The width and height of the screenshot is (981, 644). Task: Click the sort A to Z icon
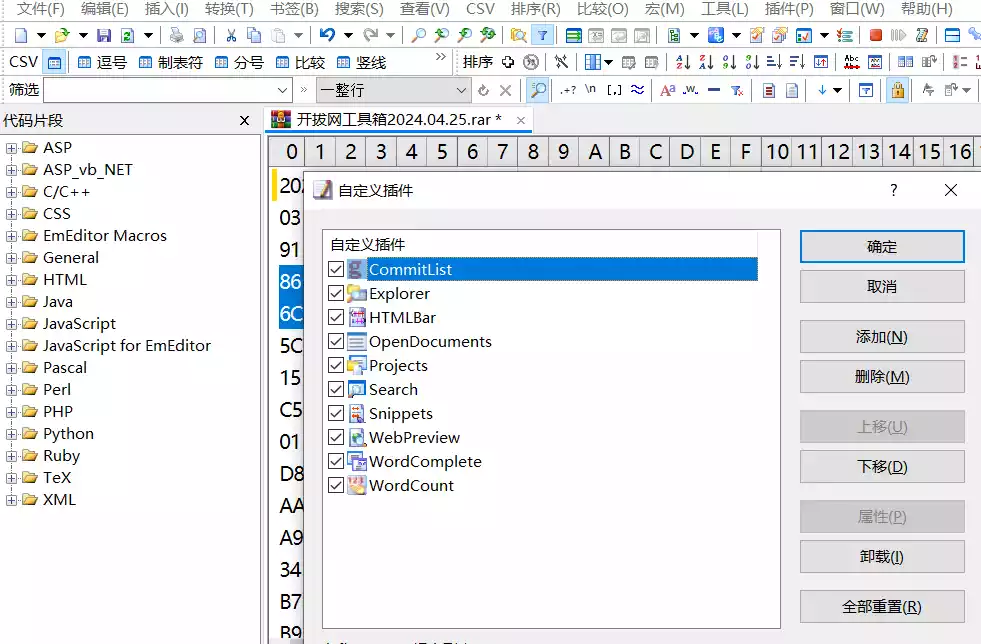[683, 62]
